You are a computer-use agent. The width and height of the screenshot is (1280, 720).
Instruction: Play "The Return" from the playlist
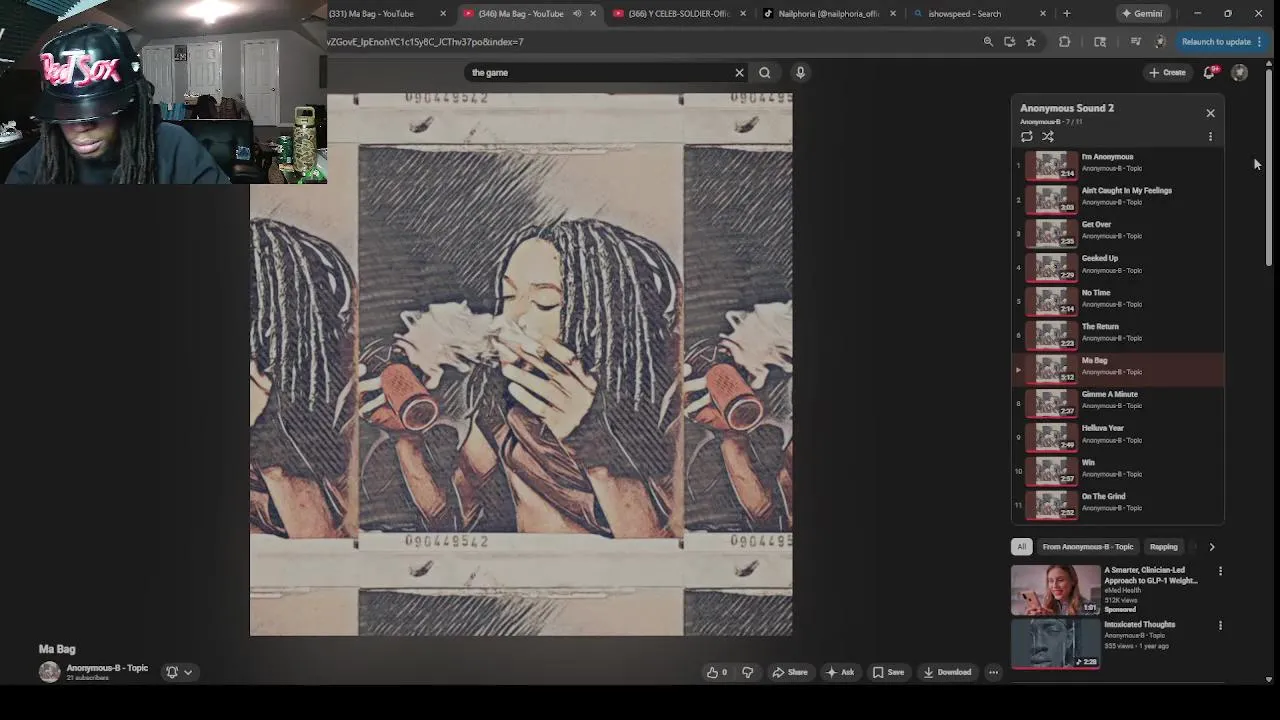[1118, 333]
